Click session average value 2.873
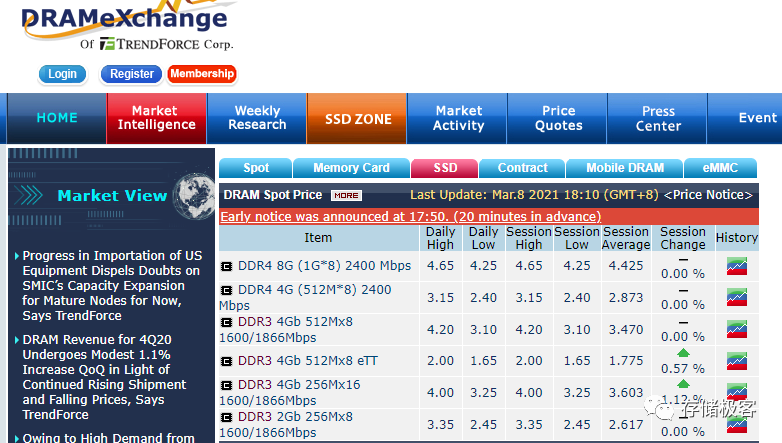Viewport: 782px width, 443px height. tap(626, 298)
